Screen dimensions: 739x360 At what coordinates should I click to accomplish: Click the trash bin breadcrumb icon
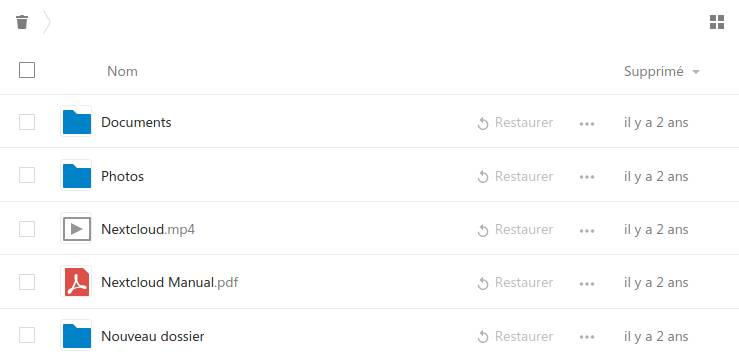(x=22, y=22)
